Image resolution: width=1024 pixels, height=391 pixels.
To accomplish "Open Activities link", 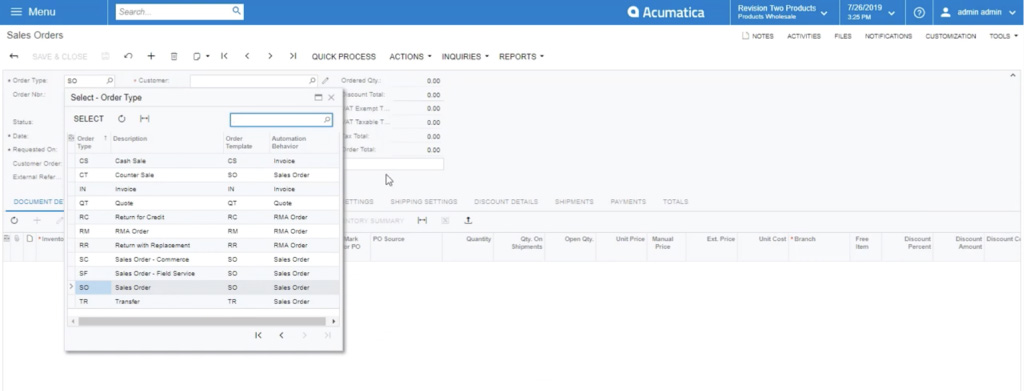I will pos(804,37).
